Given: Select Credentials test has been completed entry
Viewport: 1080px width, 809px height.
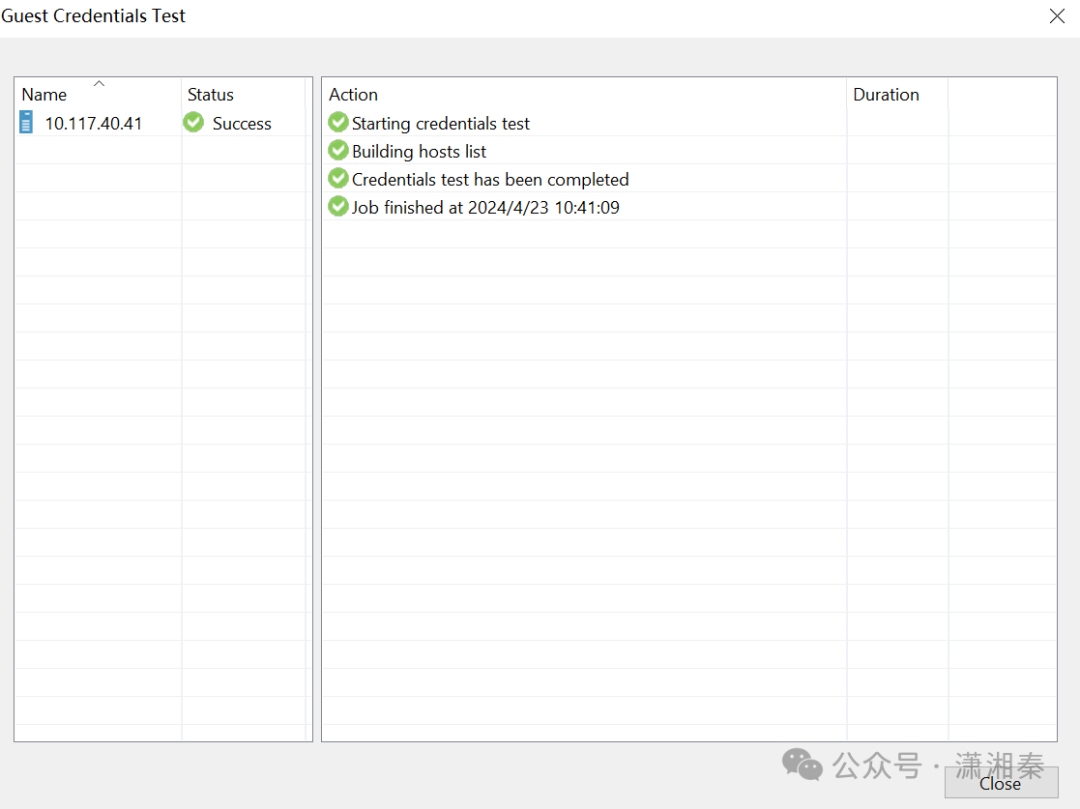Looking at the screenshot, I should pos(490,180).
